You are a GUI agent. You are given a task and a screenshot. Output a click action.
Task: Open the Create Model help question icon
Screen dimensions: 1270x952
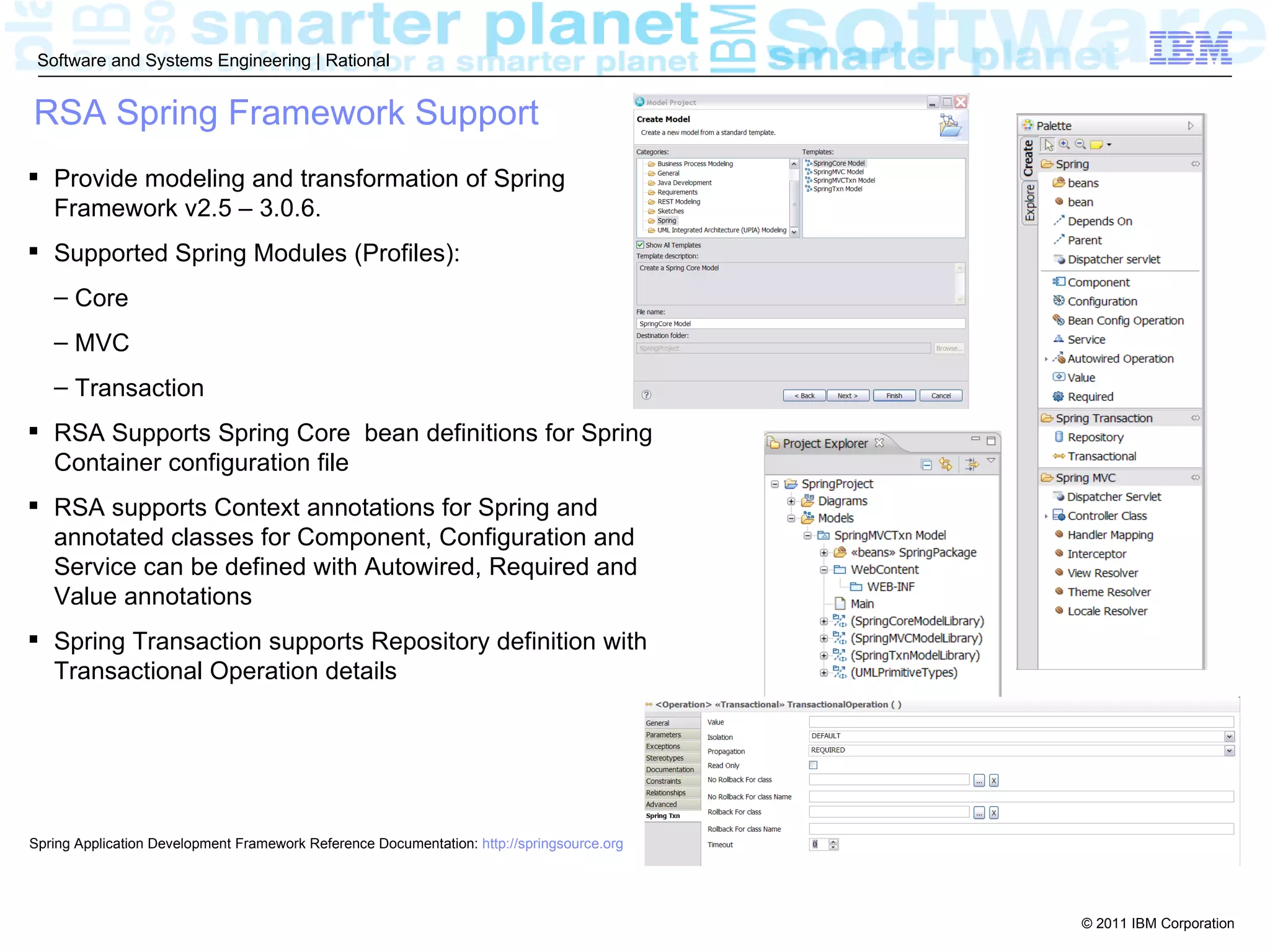pyautogui.click(x=646, y=395)
